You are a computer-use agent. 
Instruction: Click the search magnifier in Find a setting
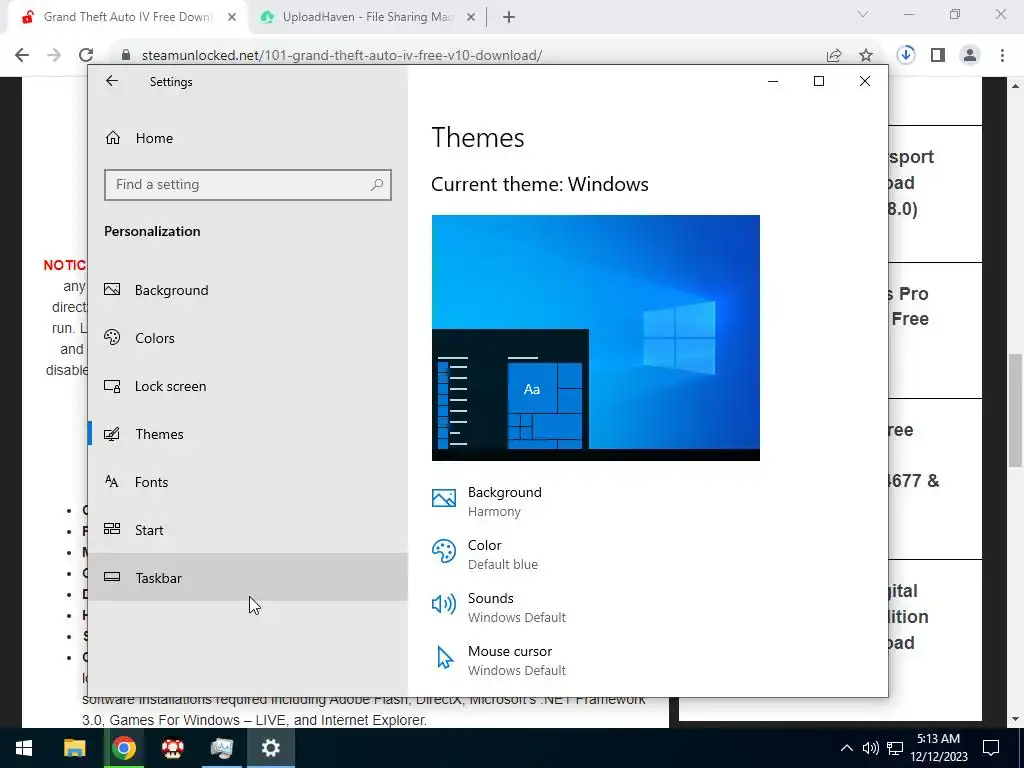click(x=377, y=185)
